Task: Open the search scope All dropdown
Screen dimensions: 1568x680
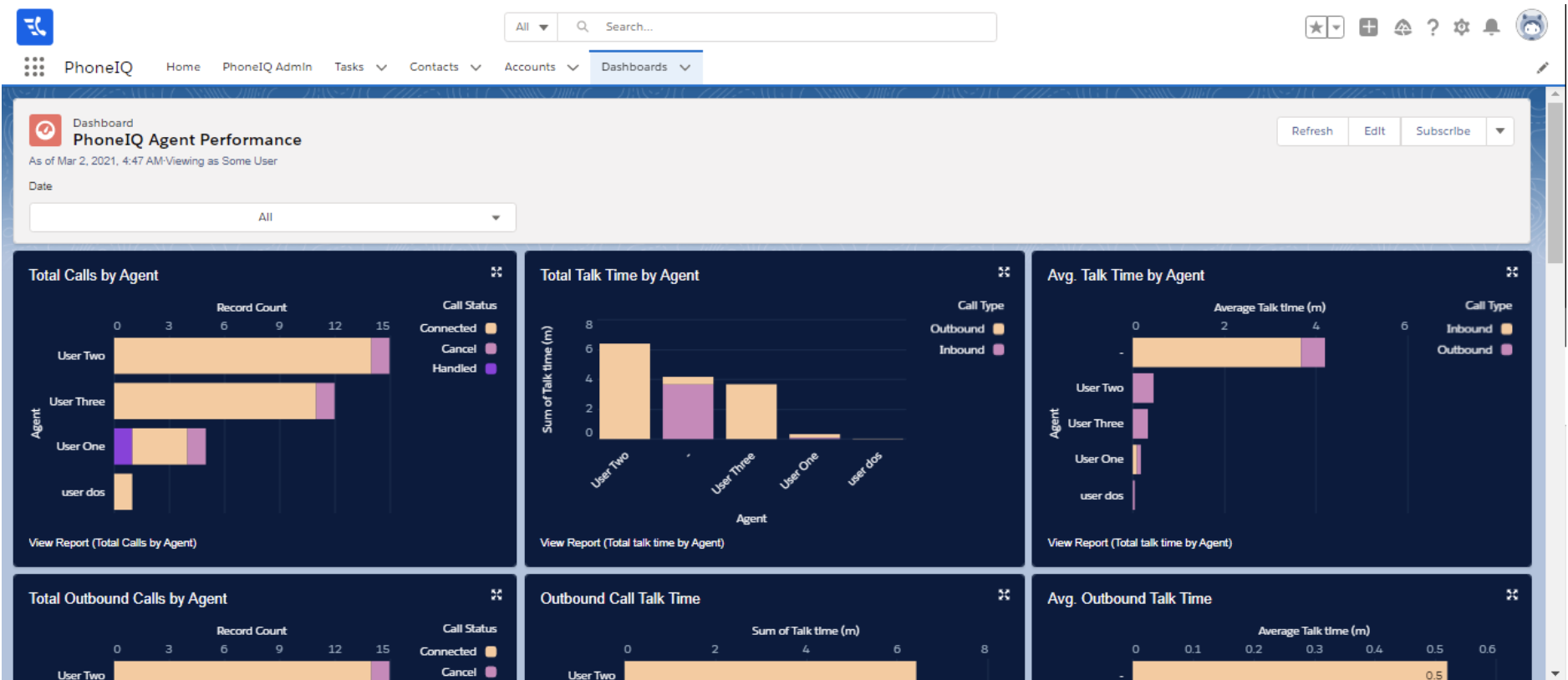Action: click(531, 27)
